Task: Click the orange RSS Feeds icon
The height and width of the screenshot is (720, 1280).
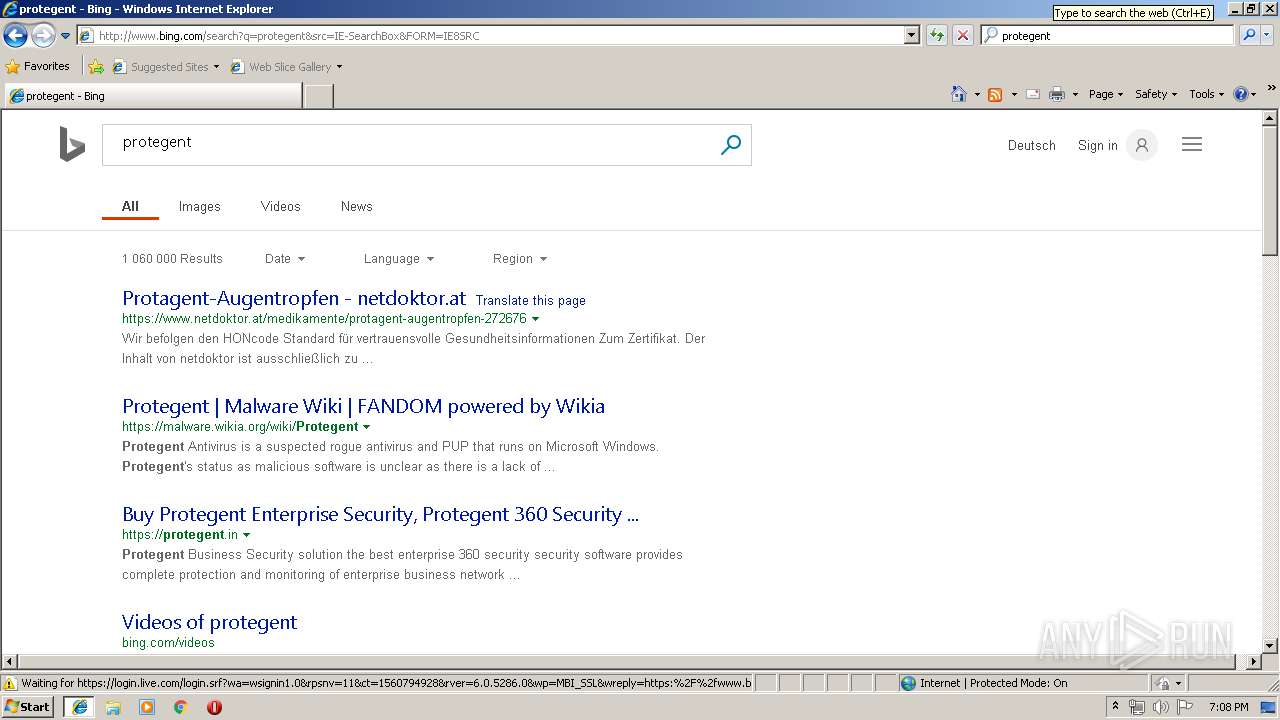Action: coord(995,94)
